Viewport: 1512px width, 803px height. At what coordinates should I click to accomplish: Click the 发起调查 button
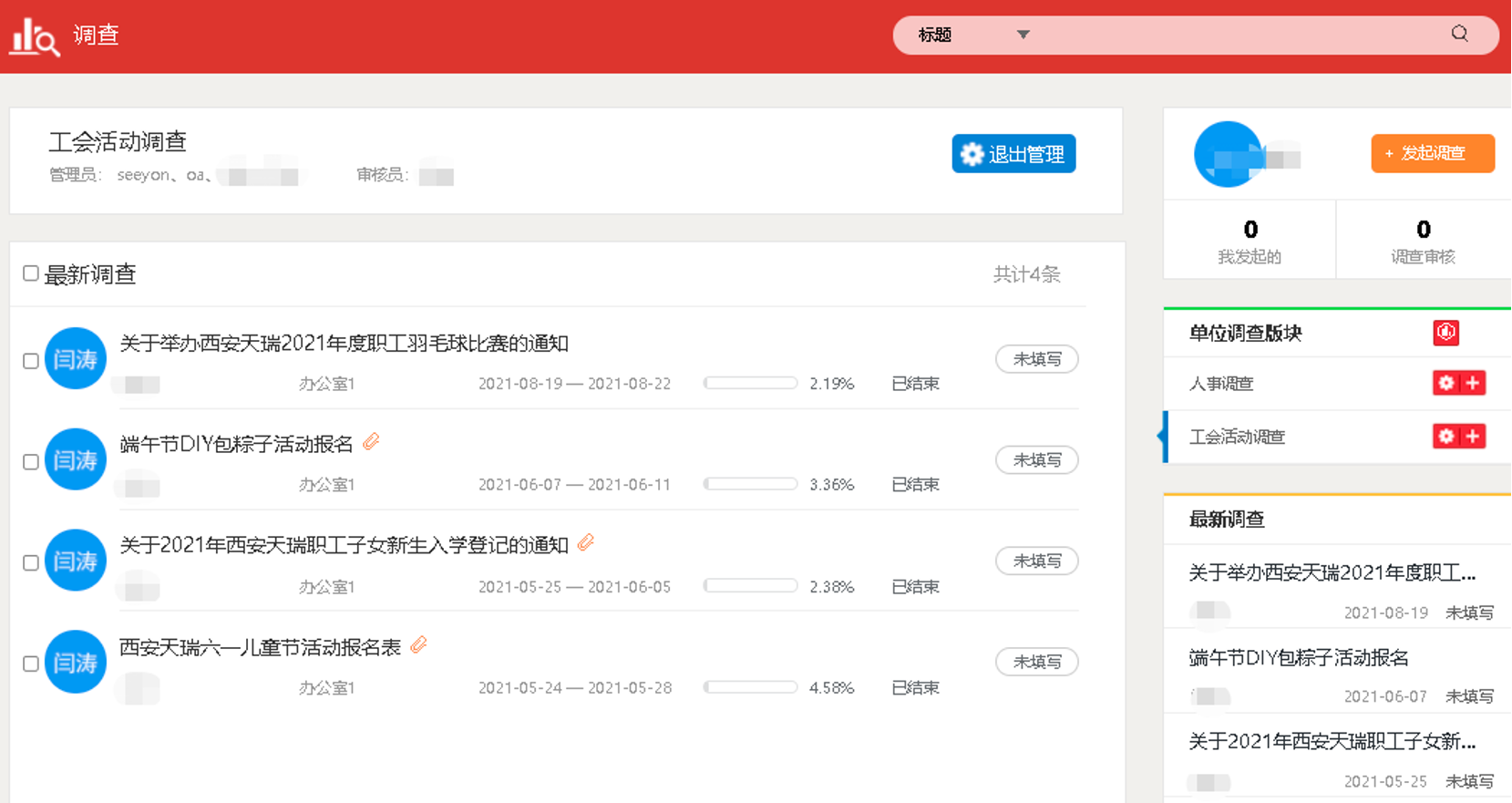1433,153
